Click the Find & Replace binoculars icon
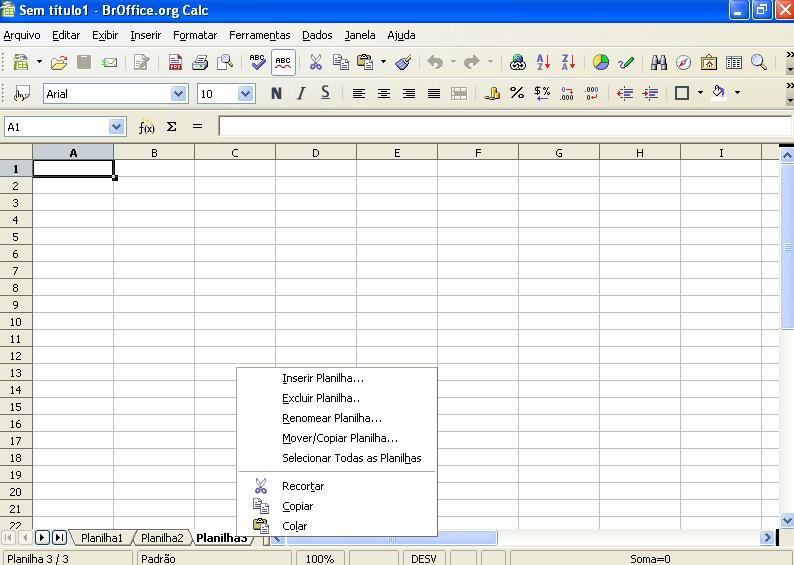 click(659, 62)
